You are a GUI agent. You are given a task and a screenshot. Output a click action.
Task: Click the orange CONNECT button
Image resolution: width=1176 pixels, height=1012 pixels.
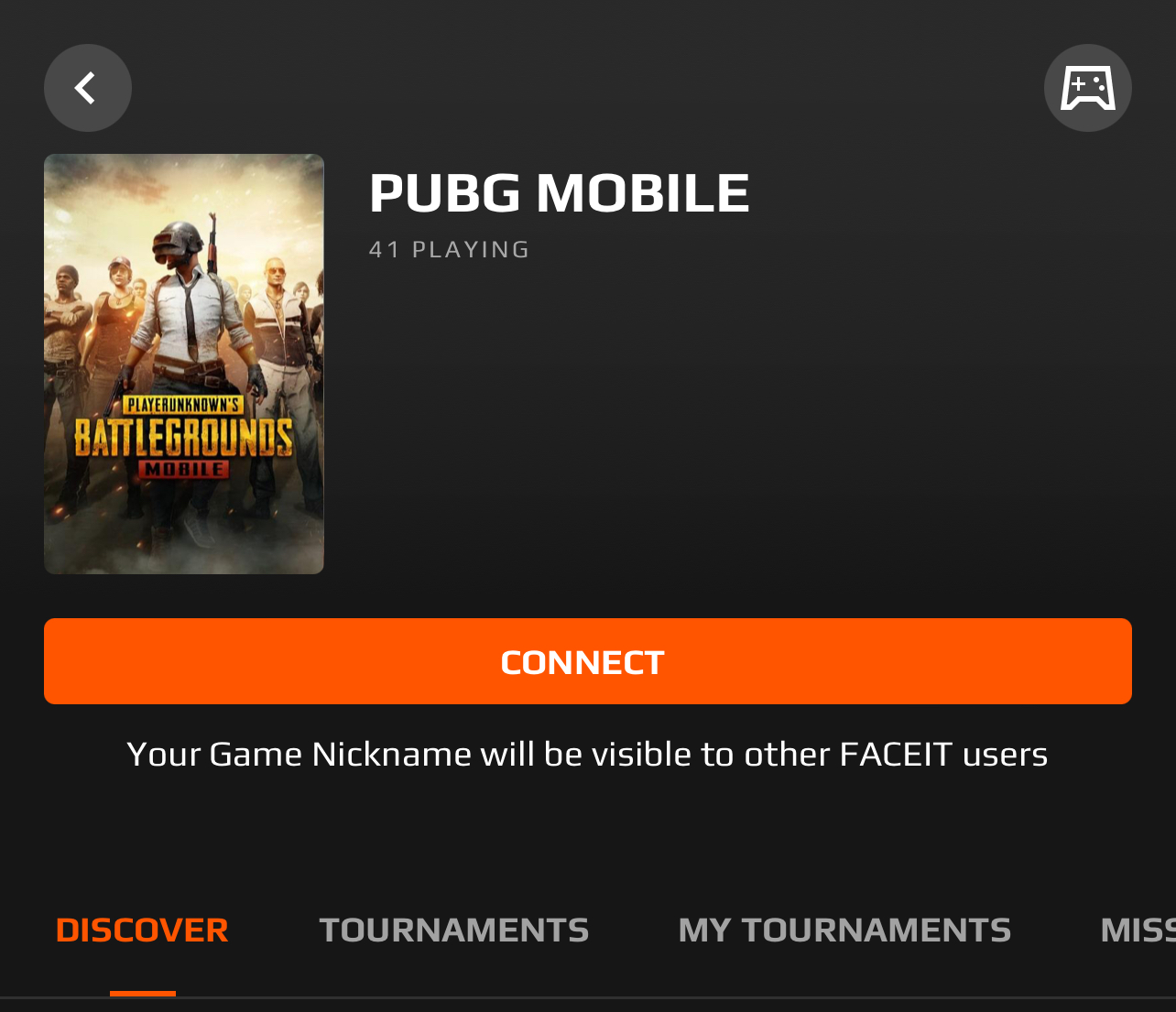588,661
